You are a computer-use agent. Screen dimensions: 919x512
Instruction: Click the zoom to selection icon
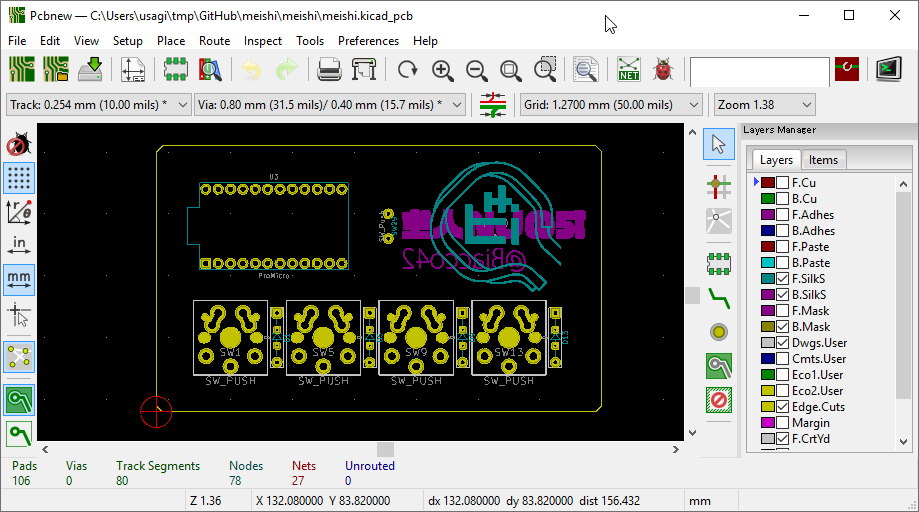[545, 69]
